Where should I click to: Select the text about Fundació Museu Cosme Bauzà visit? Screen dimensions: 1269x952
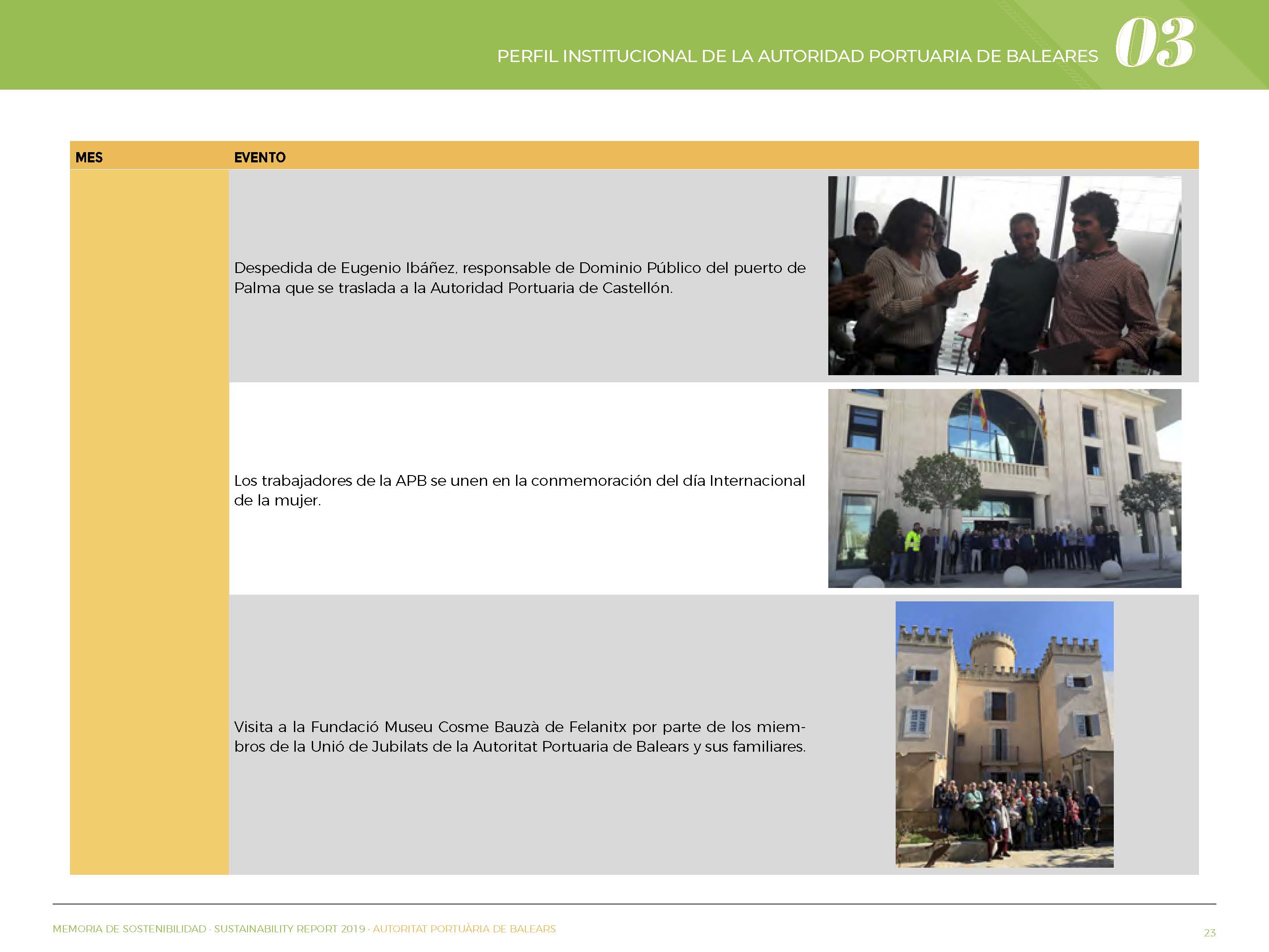pos(520,736)
